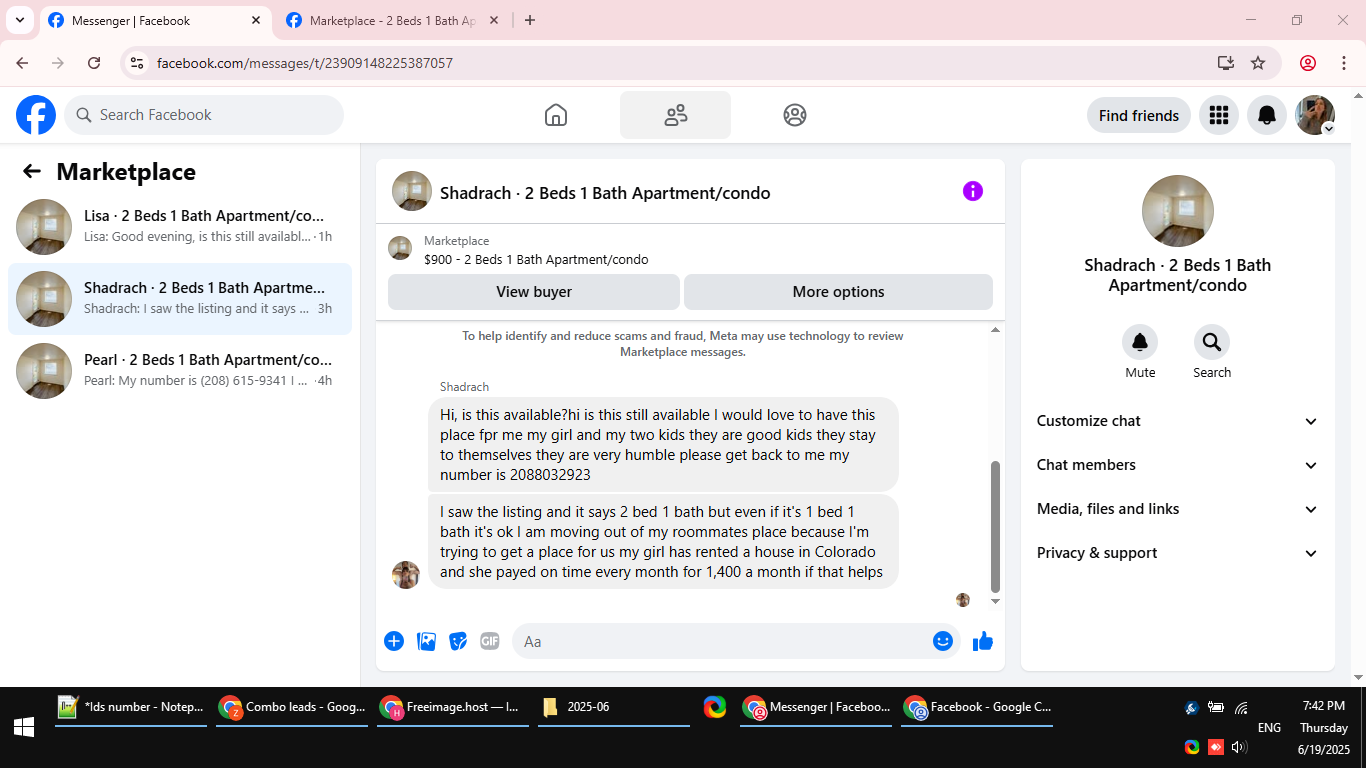Image resolution: width=1366 pixels, height=768 pixels.
Task: Open Chrome's three-dot menu
Action: pos(1344,63)
